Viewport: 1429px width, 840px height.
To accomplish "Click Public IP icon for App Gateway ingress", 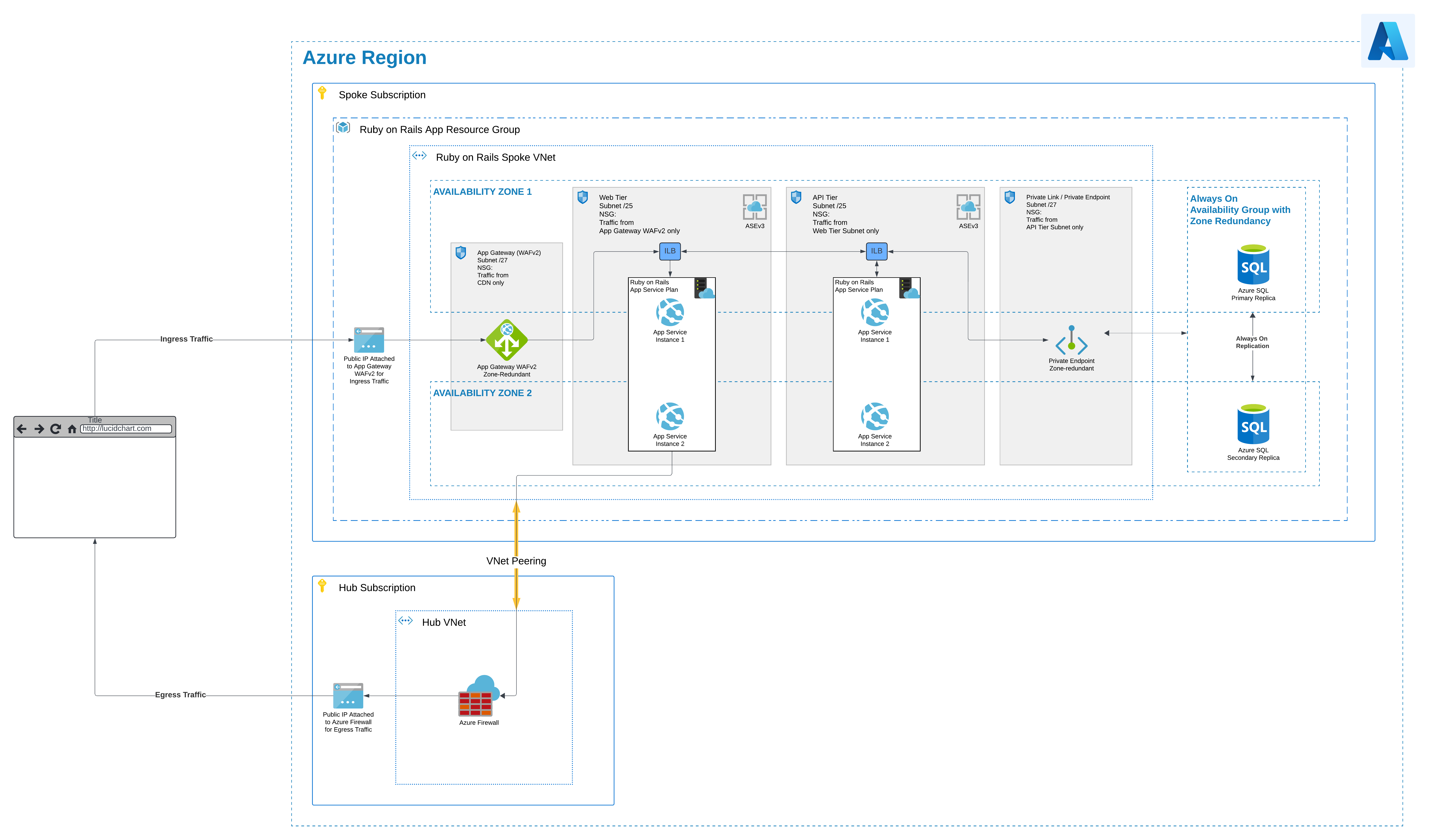I will coord(369,340).
